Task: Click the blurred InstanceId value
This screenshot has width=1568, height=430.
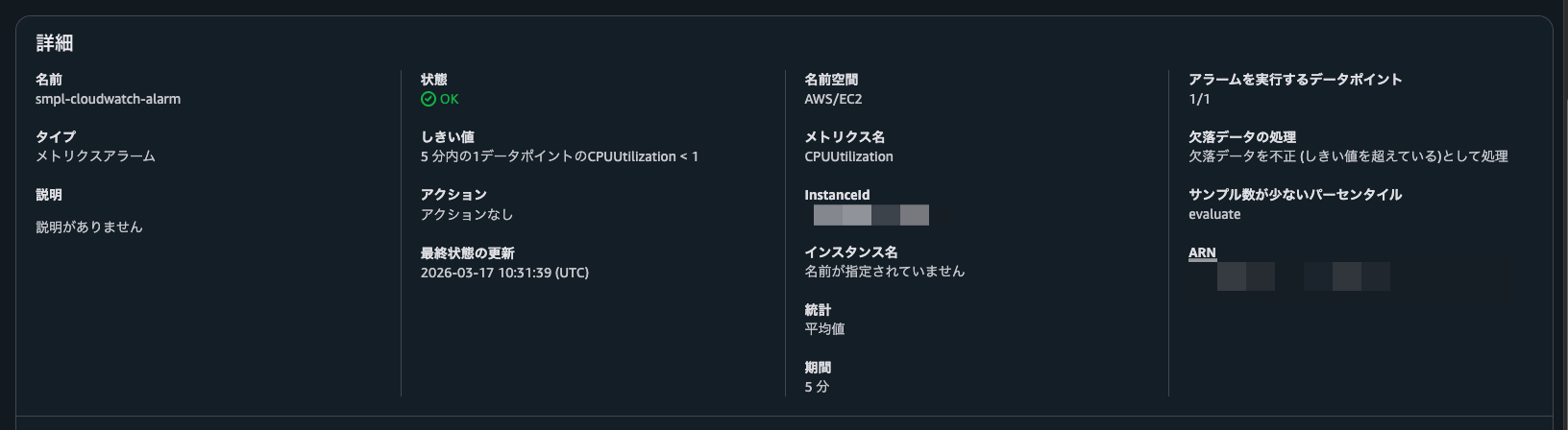Action: click(870, 215)
